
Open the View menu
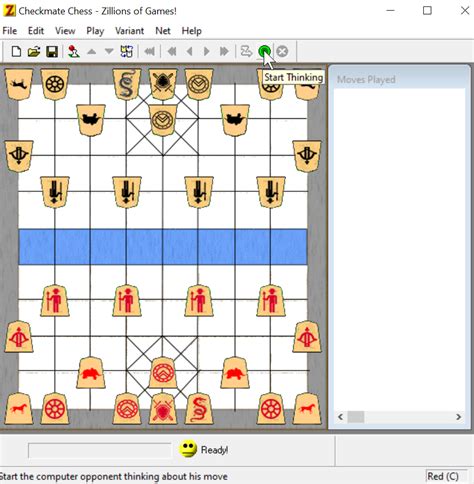[x=65, y=31]
